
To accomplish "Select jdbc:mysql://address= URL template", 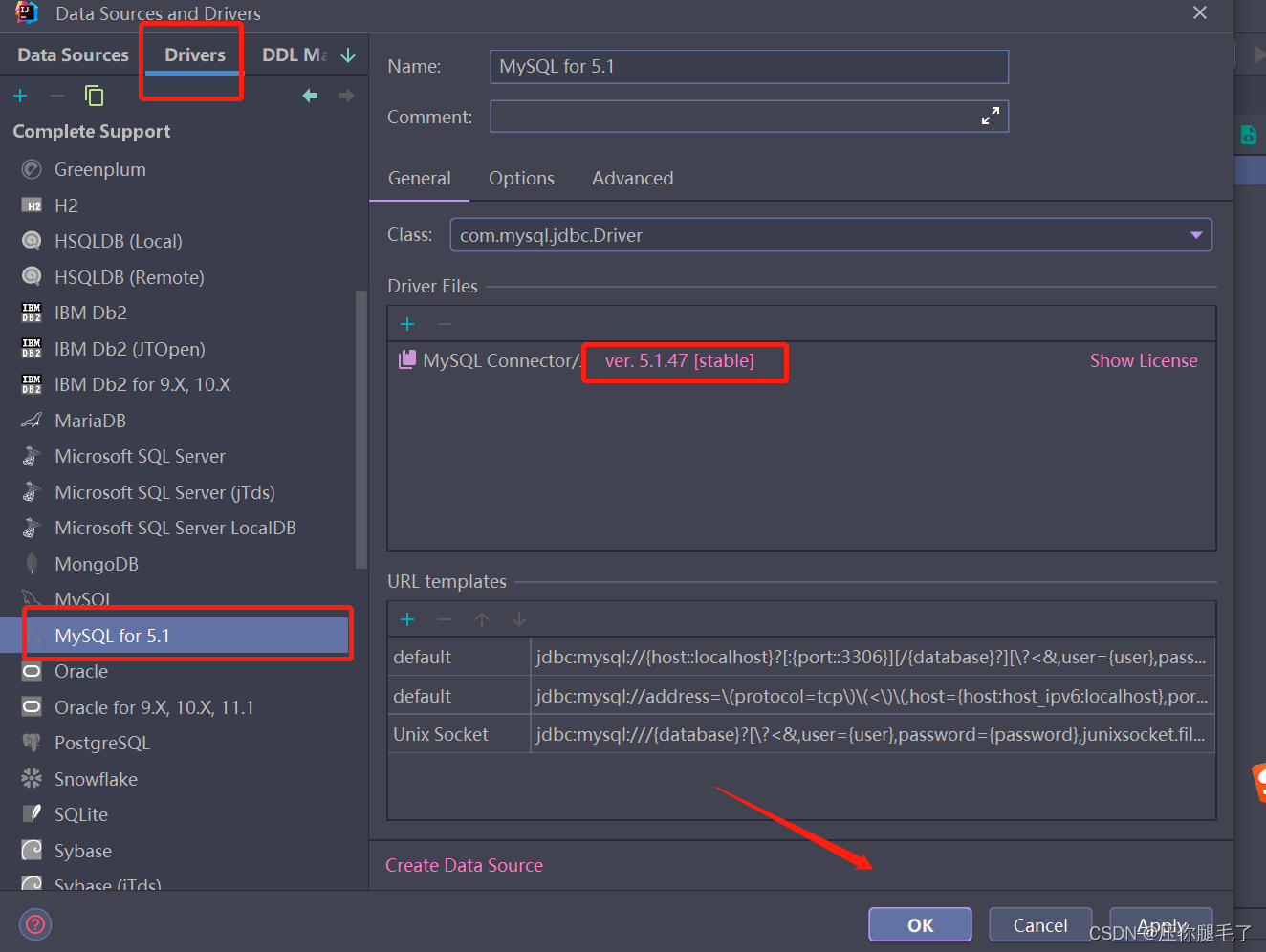I will [x=801, y=696].
